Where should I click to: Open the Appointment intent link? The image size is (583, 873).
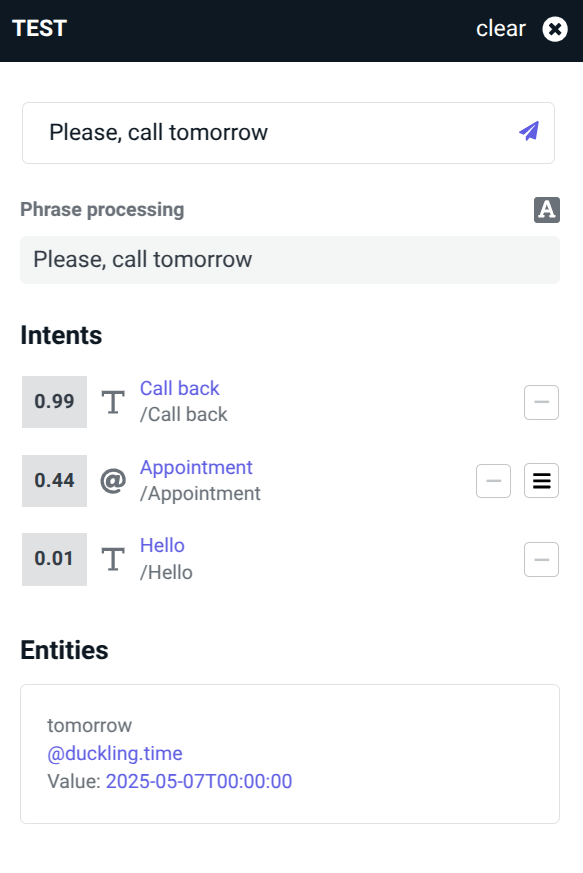pos(196,467)
